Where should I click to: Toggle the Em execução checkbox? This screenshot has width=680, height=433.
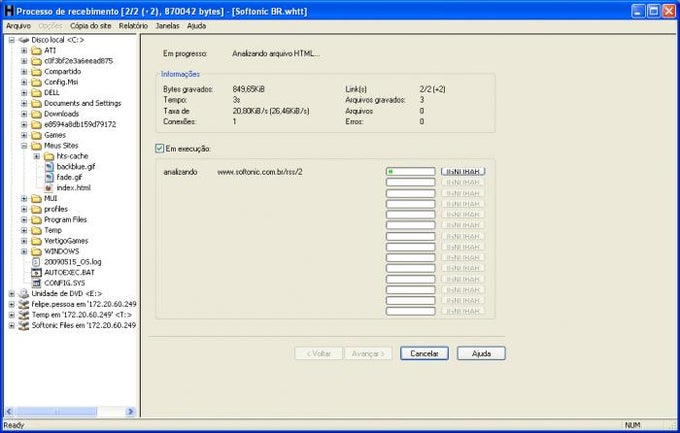tap(159, 148)
